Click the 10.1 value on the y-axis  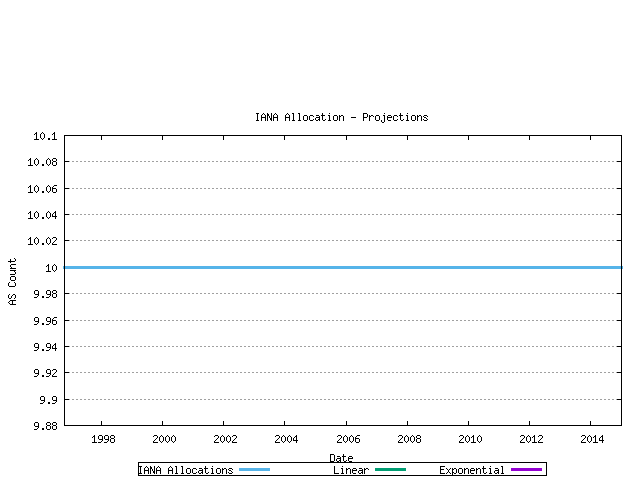(46, 136)
